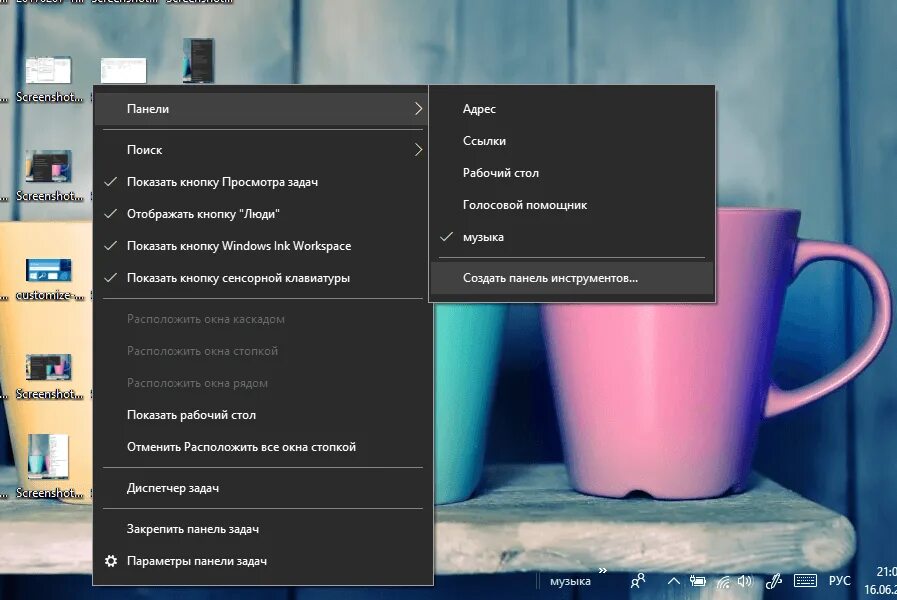Expand the музыка toolbar double chevron
Screen dimensions: 897x600
tap(602, 570)
